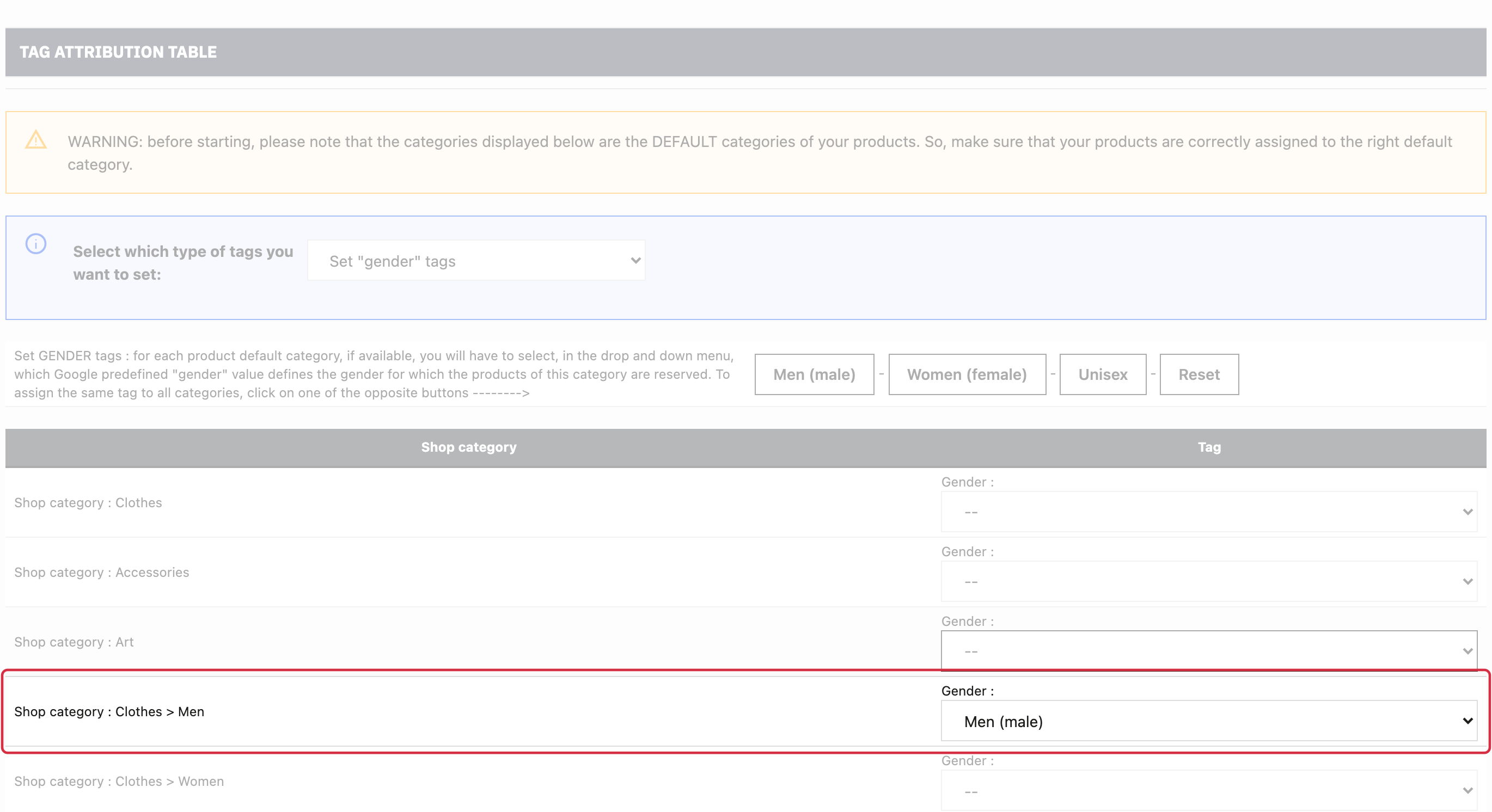The image size is (1492, 812).
Task: Click the Clothes > Women row label
Action: pyautogui.click(x=119, y=782)
